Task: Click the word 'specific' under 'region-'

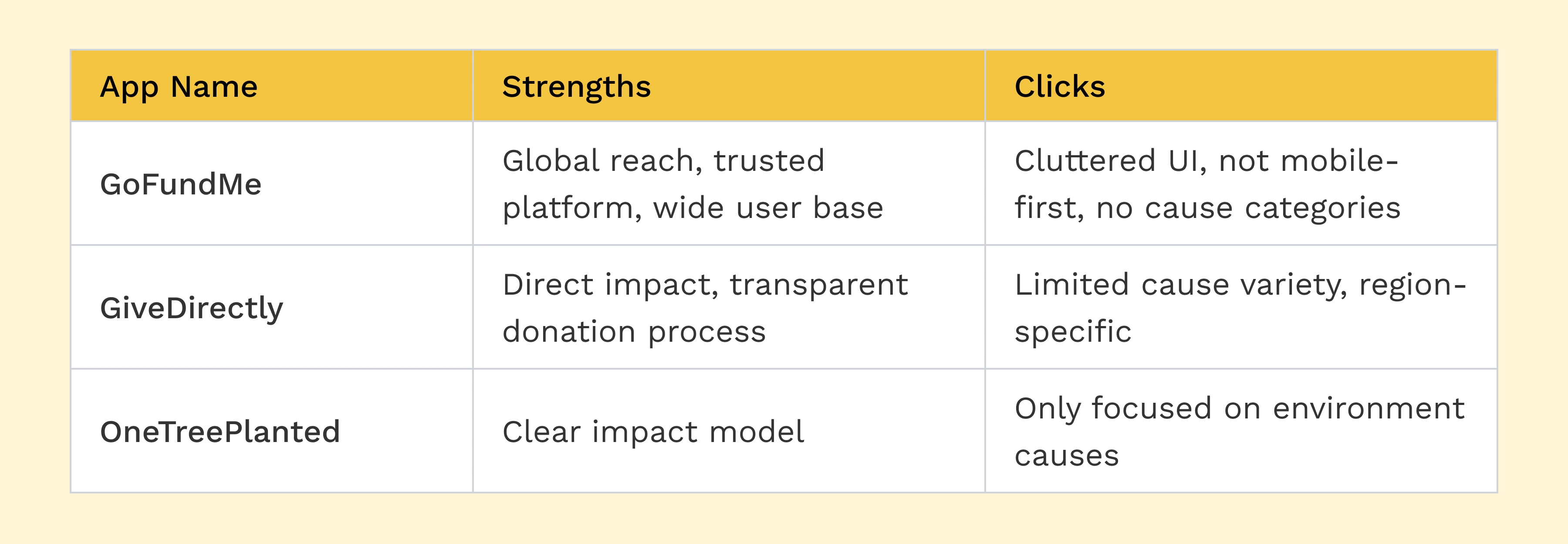Action: tap(1072, 331)
